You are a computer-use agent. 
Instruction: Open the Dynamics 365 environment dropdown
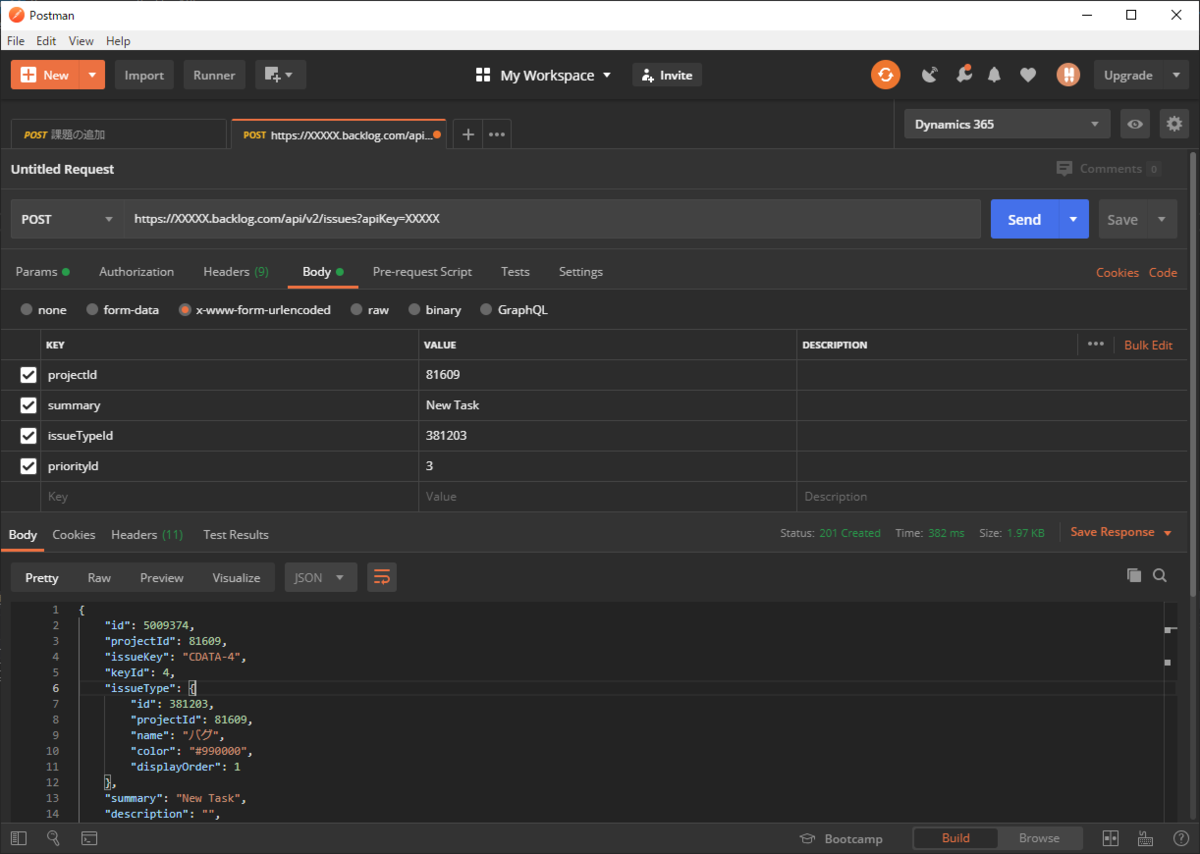click(1007, 124)
